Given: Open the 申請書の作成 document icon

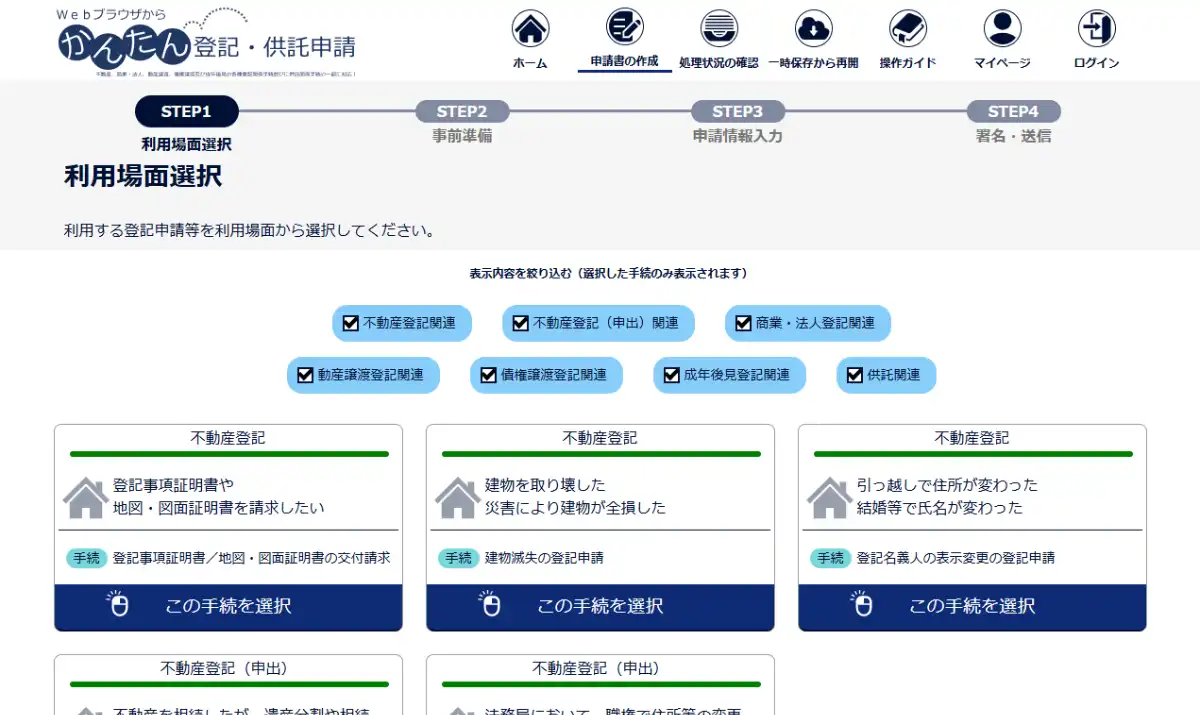Looking at the screenshot, I should pyautogui.click(x=625, y=26).
